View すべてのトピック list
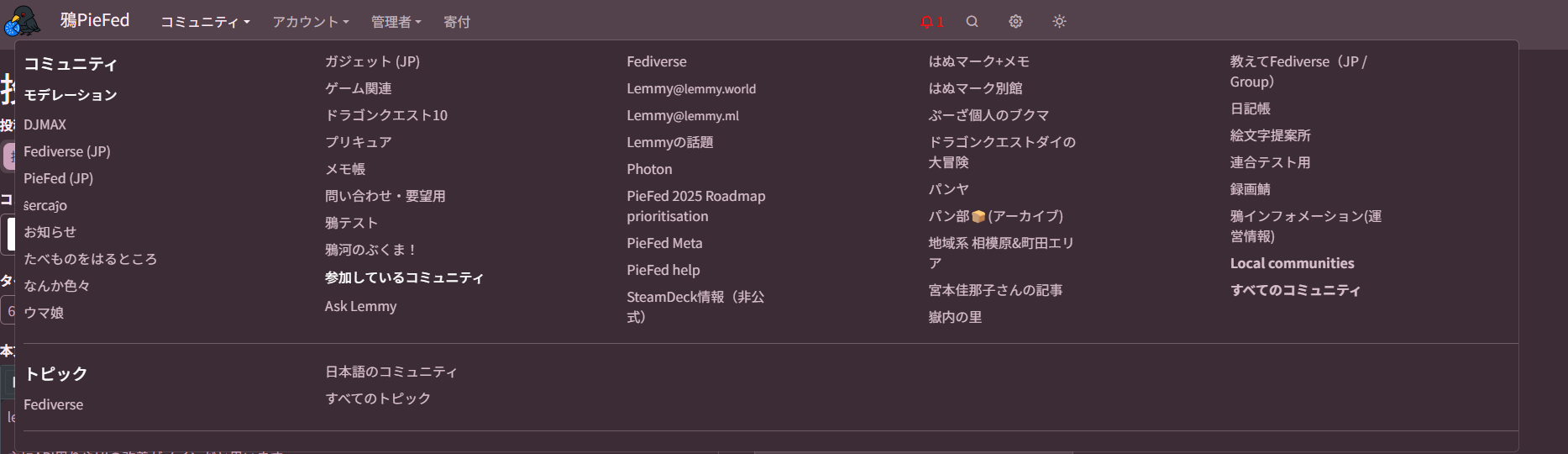The width and height of the screenshot is (1568, 454). [378, 399]
